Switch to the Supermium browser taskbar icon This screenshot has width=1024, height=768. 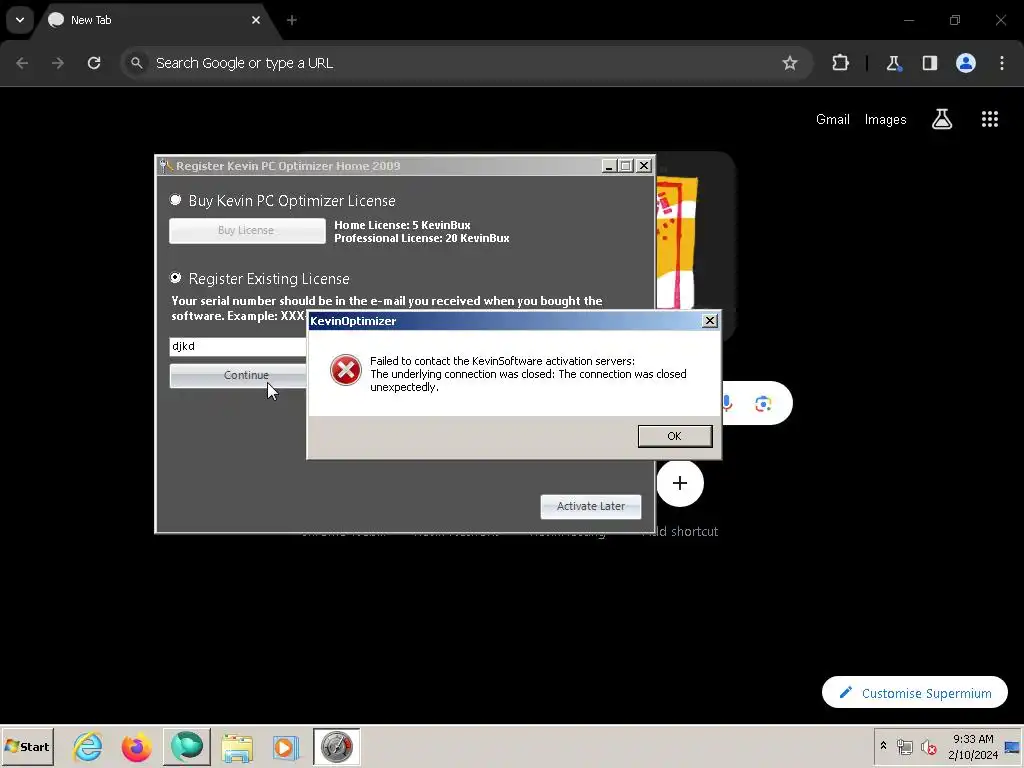[187, 746]
